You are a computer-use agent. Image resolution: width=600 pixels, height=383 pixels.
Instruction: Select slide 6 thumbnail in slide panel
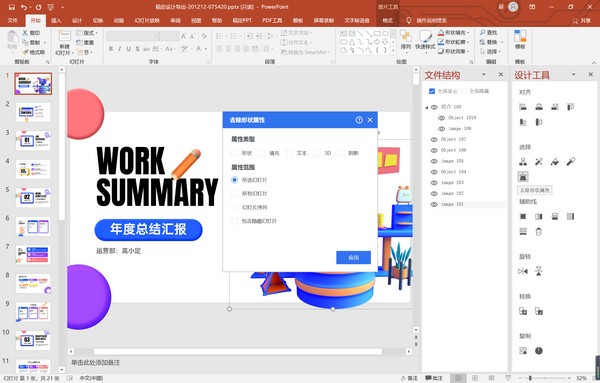33,227
